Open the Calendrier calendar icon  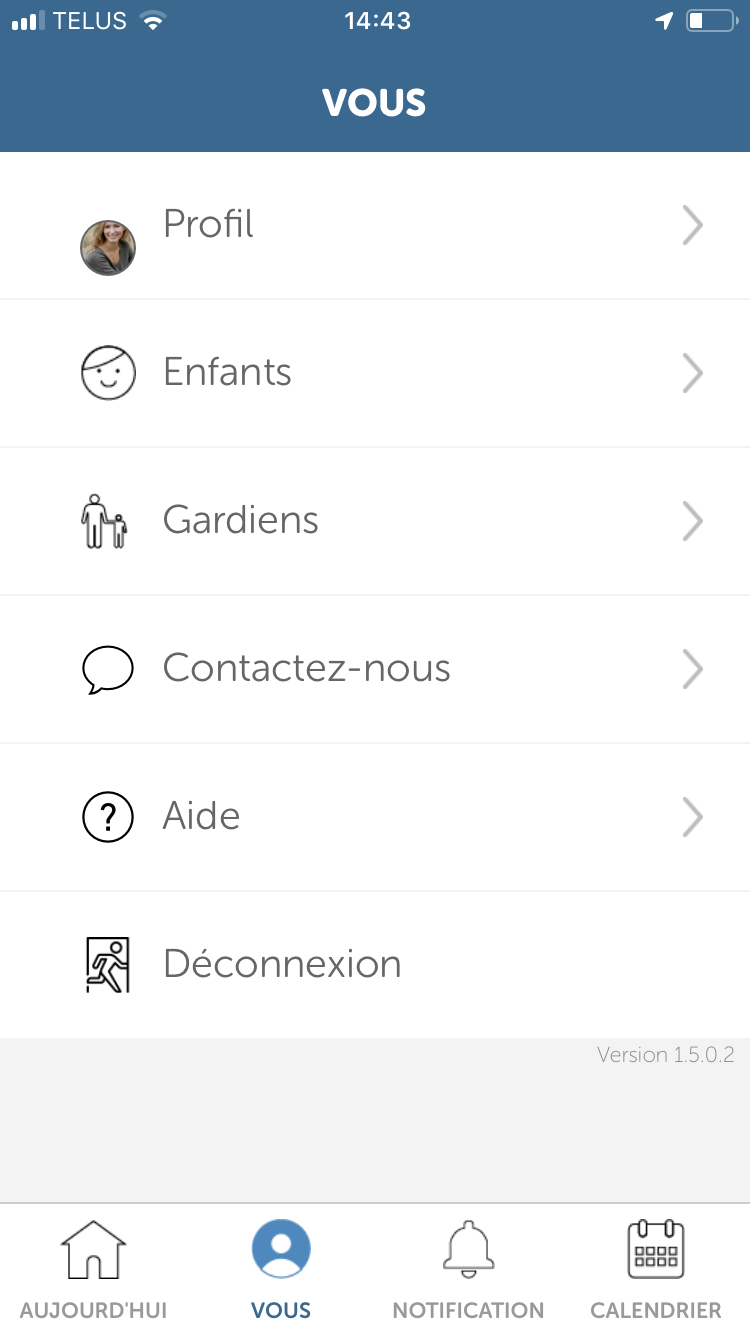pyautogui.click(x=656, y=1249)
